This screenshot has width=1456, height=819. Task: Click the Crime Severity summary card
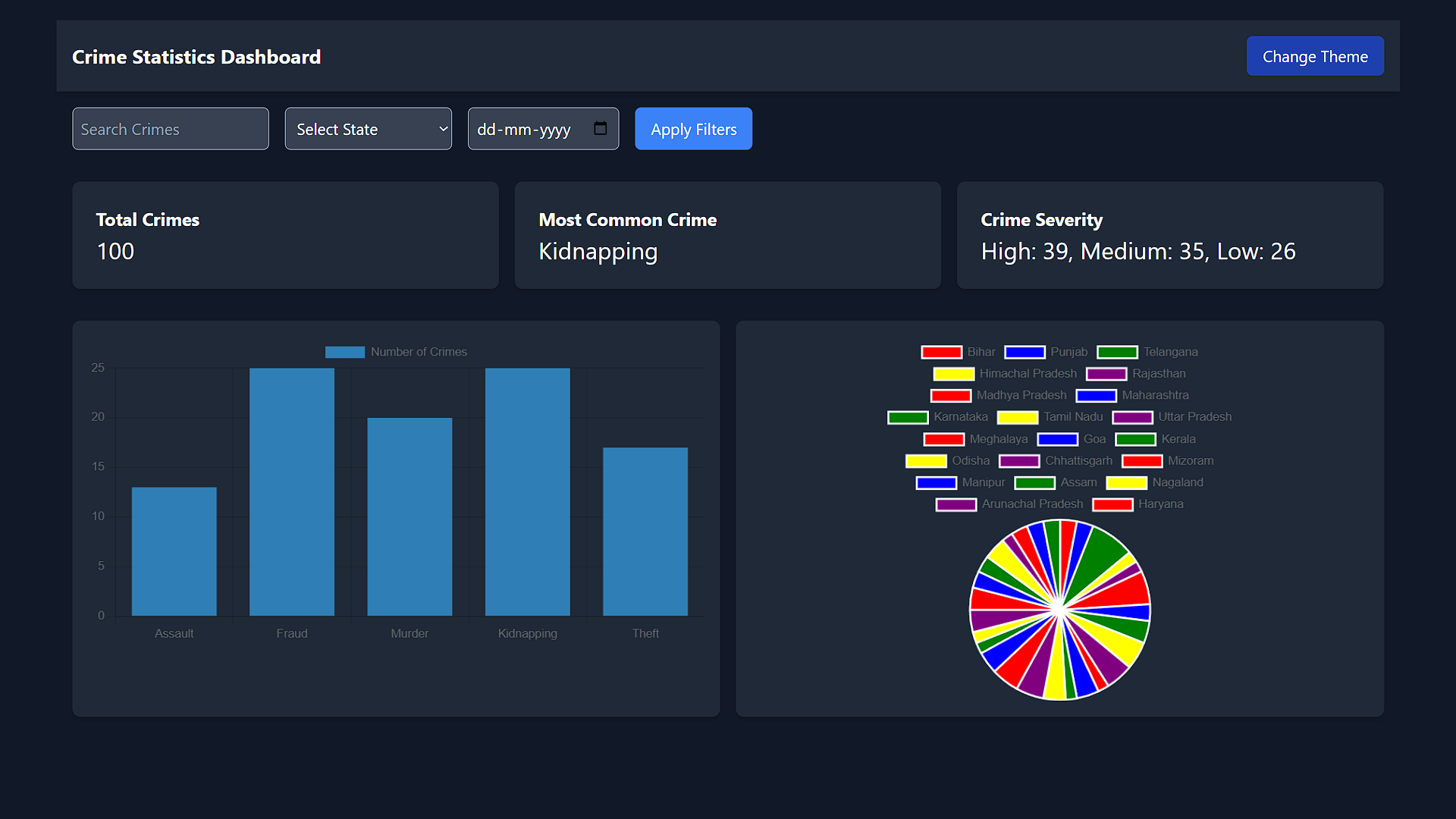[1169, 235]
